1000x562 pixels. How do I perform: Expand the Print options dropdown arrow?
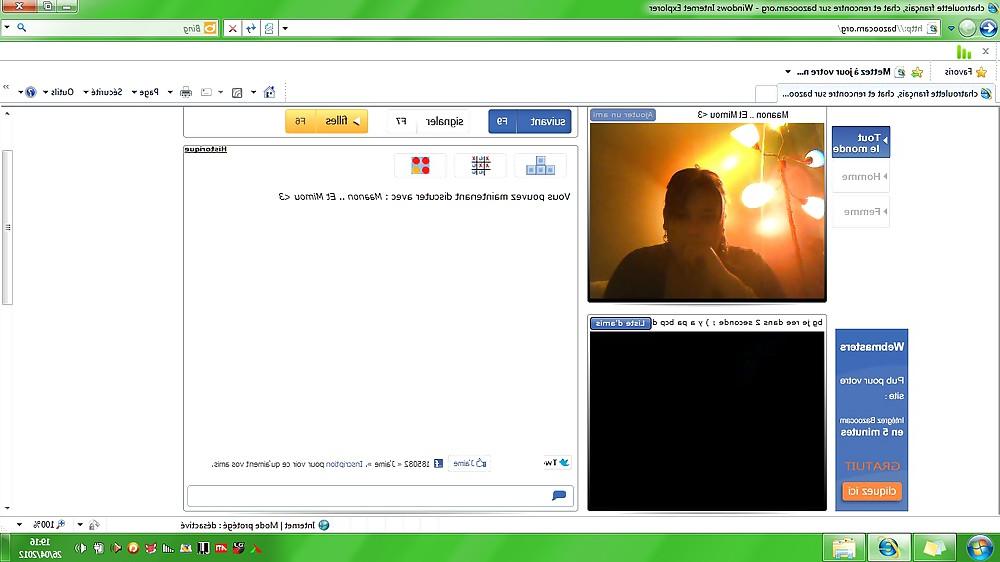tap(170, 92)
